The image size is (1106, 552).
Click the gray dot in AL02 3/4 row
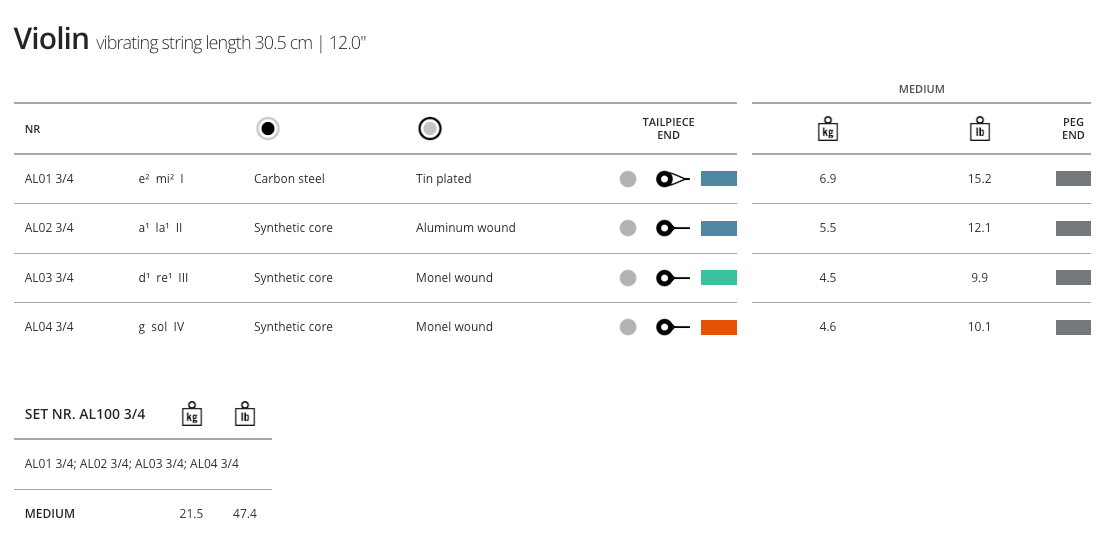pyautogui.click(x=628, y=228)
